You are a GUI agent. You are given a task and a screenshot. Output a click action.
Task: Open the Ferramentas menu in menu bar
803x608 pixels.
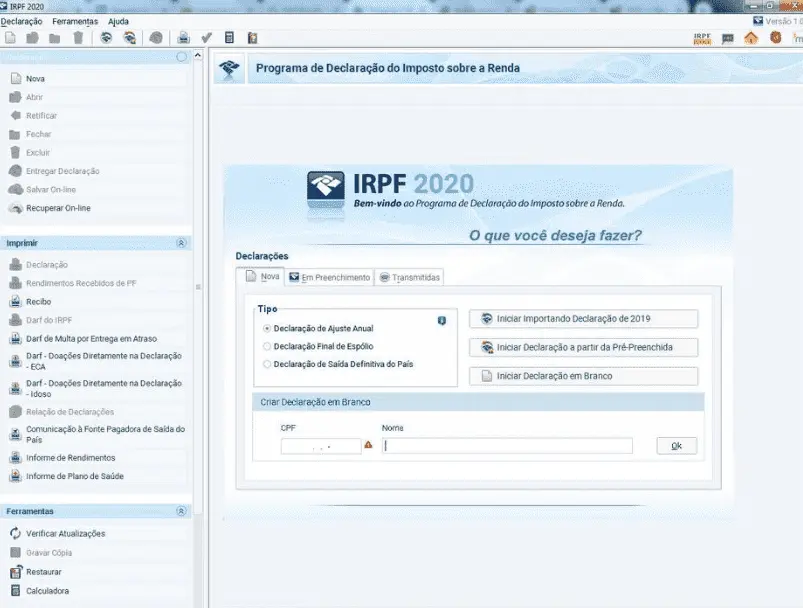tap(75, 21)
